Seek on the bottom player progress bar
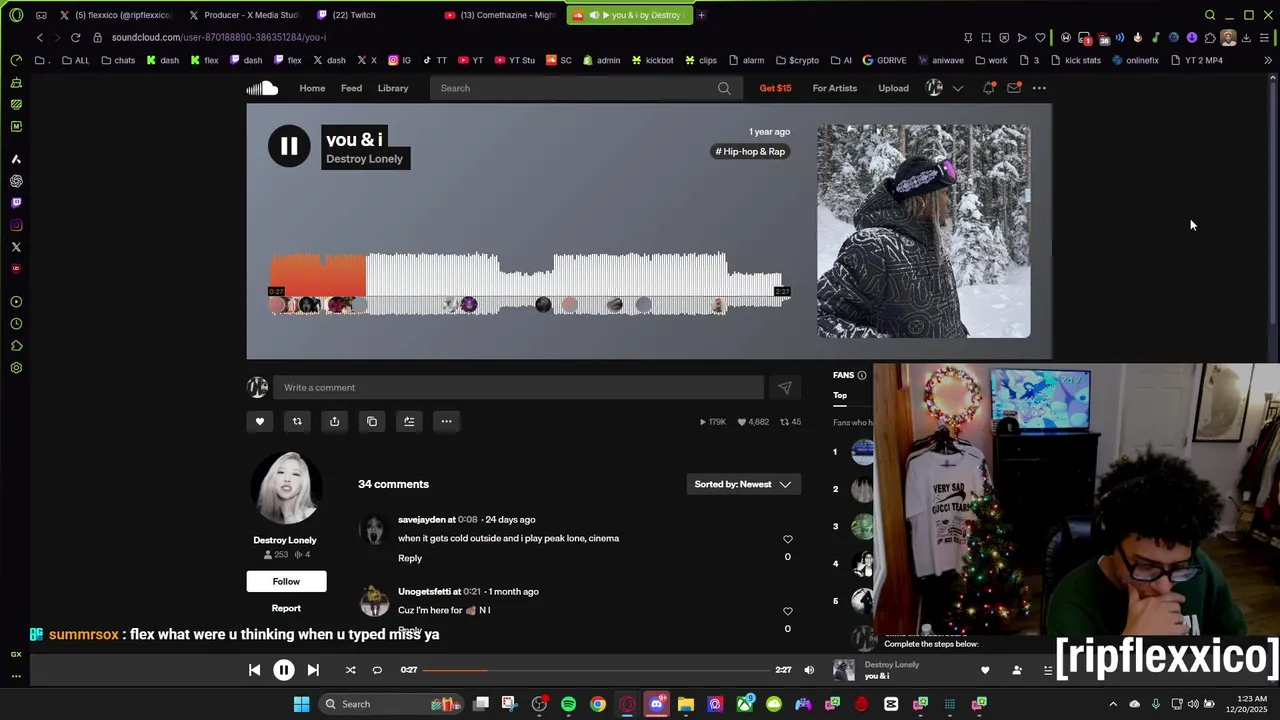This screenshot has width=1280, height=720. pyautogui.click(x=596, y=670)
